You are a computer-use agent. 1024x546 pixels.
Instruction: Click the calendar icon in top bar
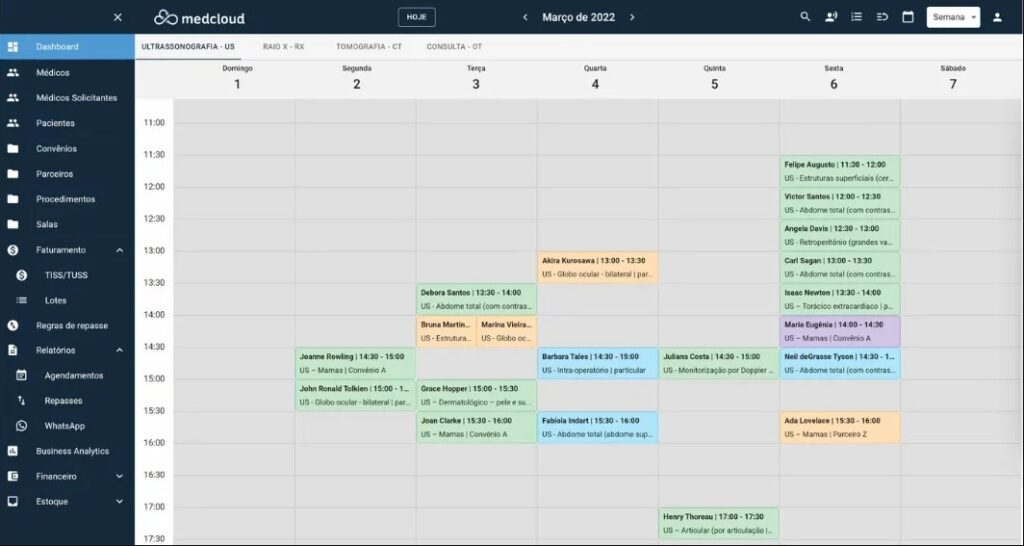(908, 17)
